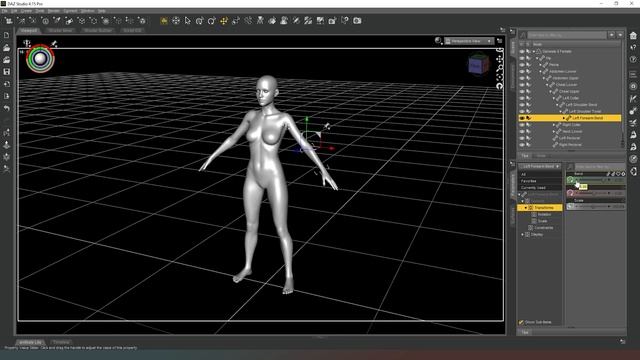The height and width of the screenshot is (360, 640).
Task: Expand the Right Collar tree node
Action: point(554,124)
